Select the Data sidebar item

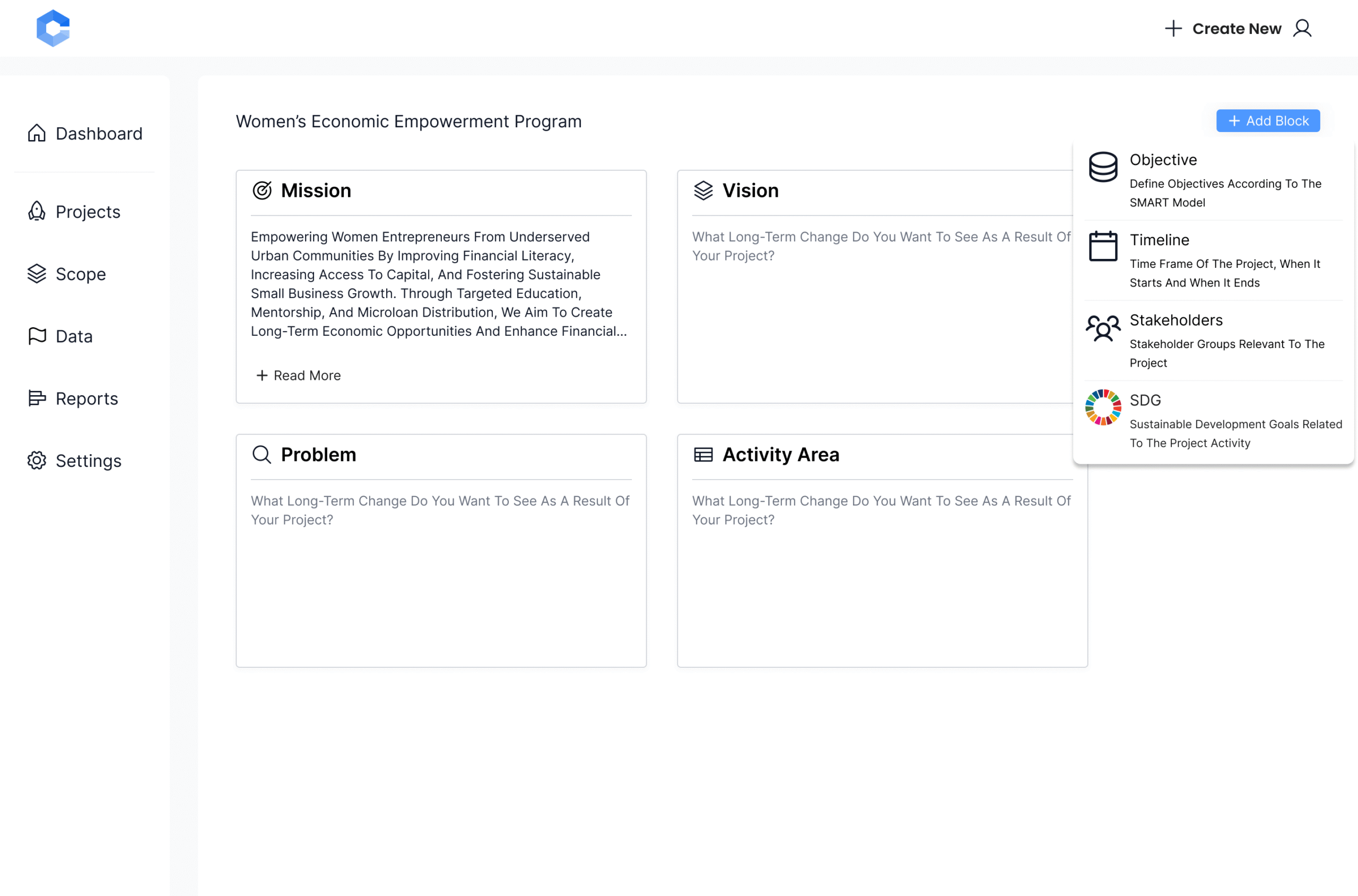point(60,336)
